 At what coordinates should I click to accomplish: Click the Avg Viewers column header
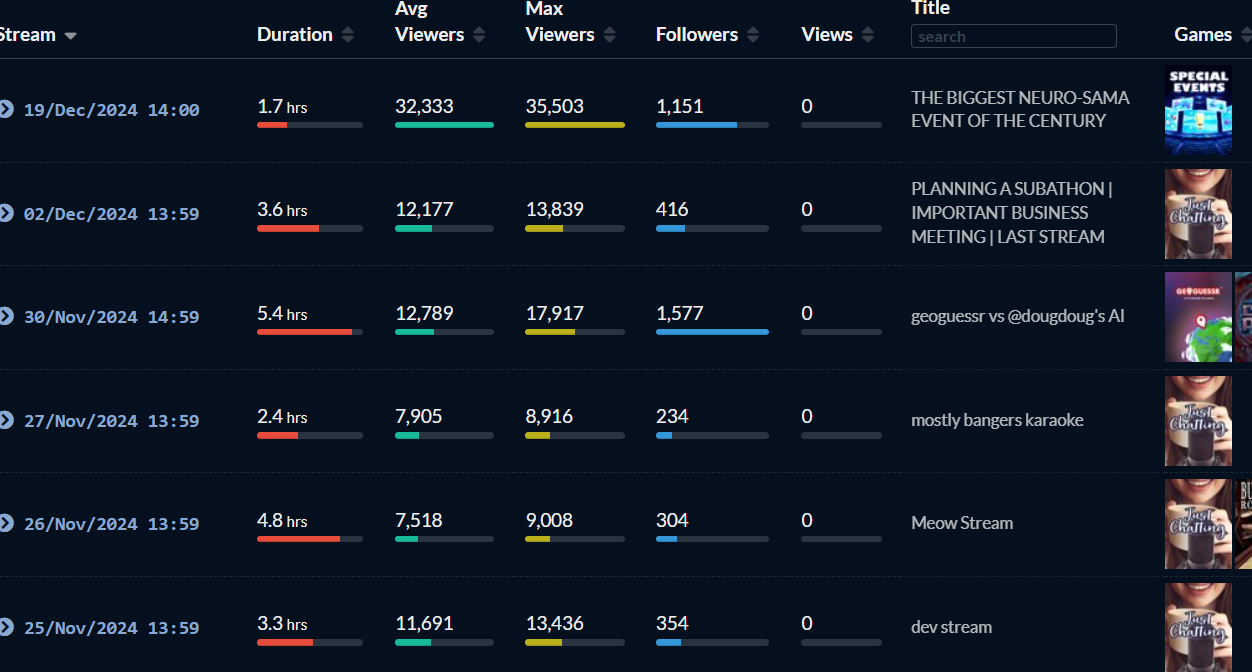point(430,22)
